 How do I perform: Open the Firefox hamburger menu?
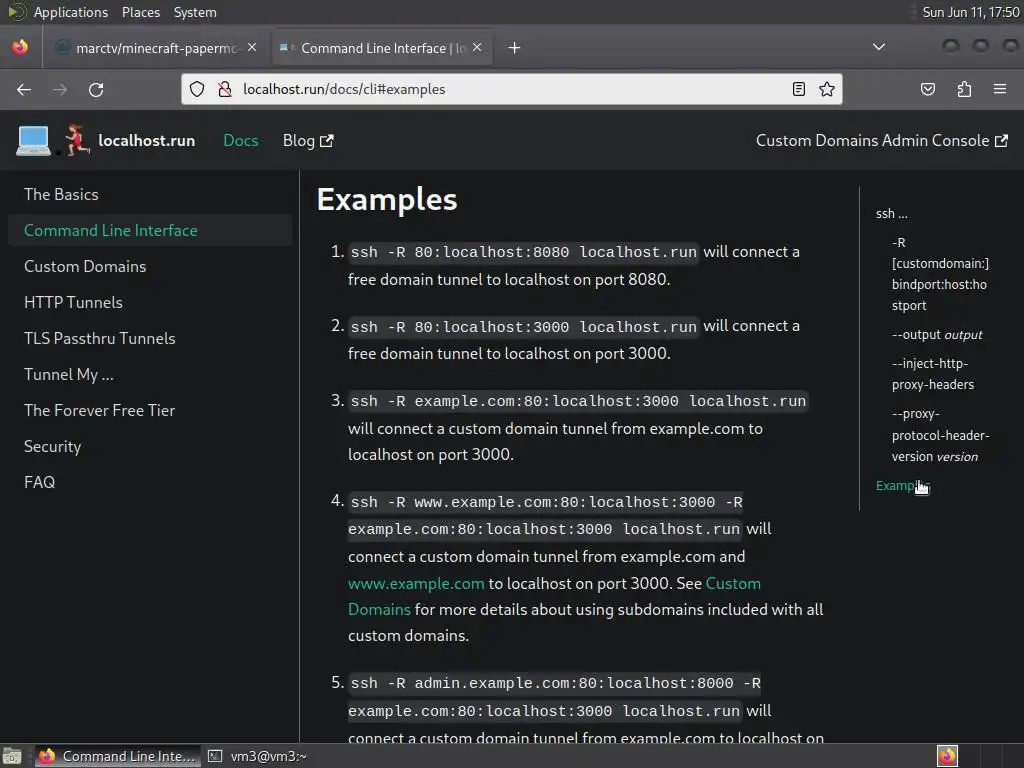pos(1000,89)
